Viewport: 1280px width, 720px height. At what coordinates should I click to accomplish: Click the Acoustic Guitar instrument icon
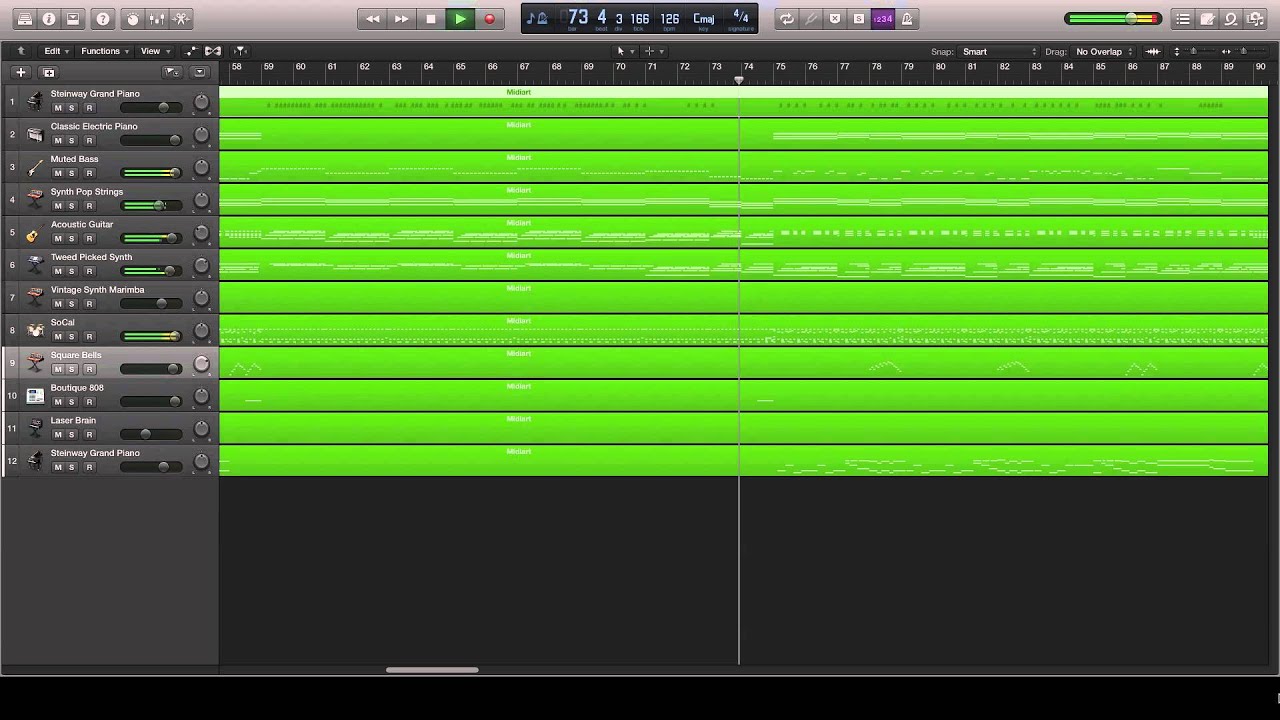coord(35,233)
